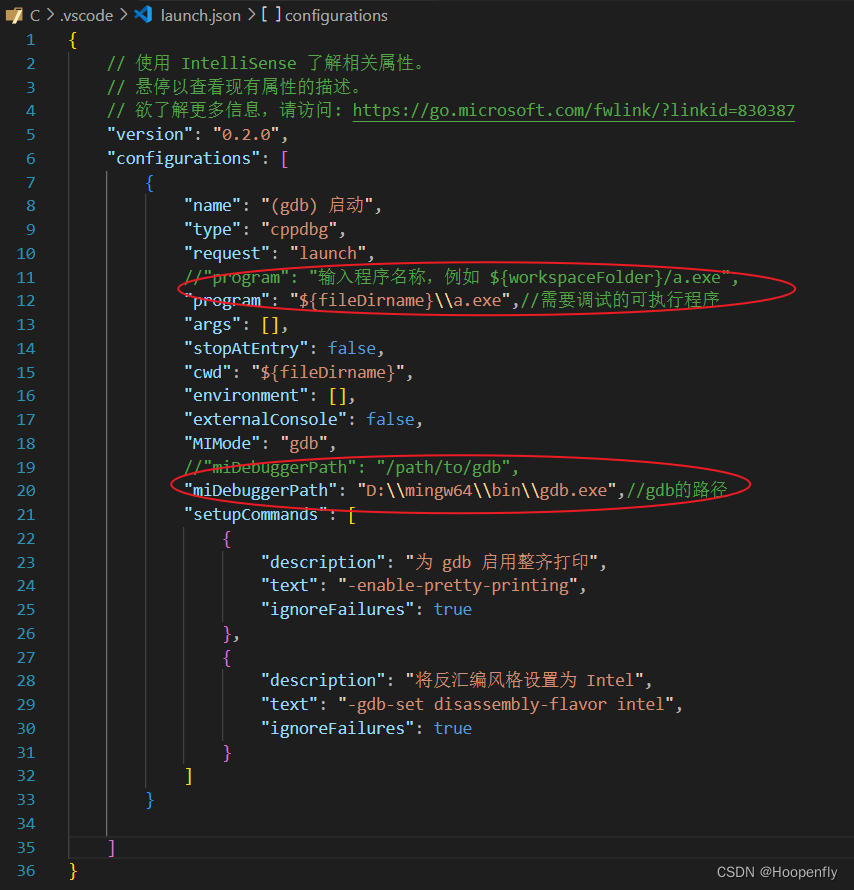
Task: Click the false value of stopAtEntry
Action: pyautogui.click(x=352, y=348)
